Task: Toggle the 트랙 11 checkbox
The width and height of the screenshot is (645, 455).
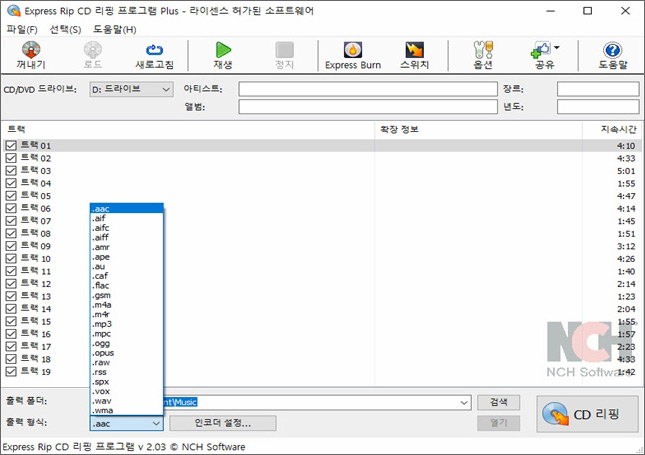Action: coord(11,271)
